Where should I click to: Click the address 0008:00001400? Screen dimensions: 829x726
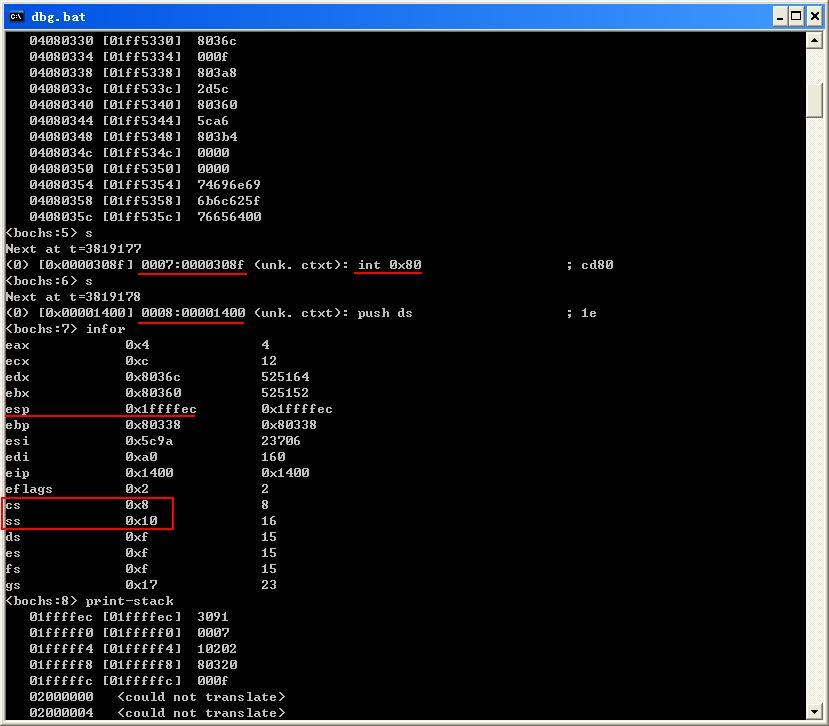(192, 313)
